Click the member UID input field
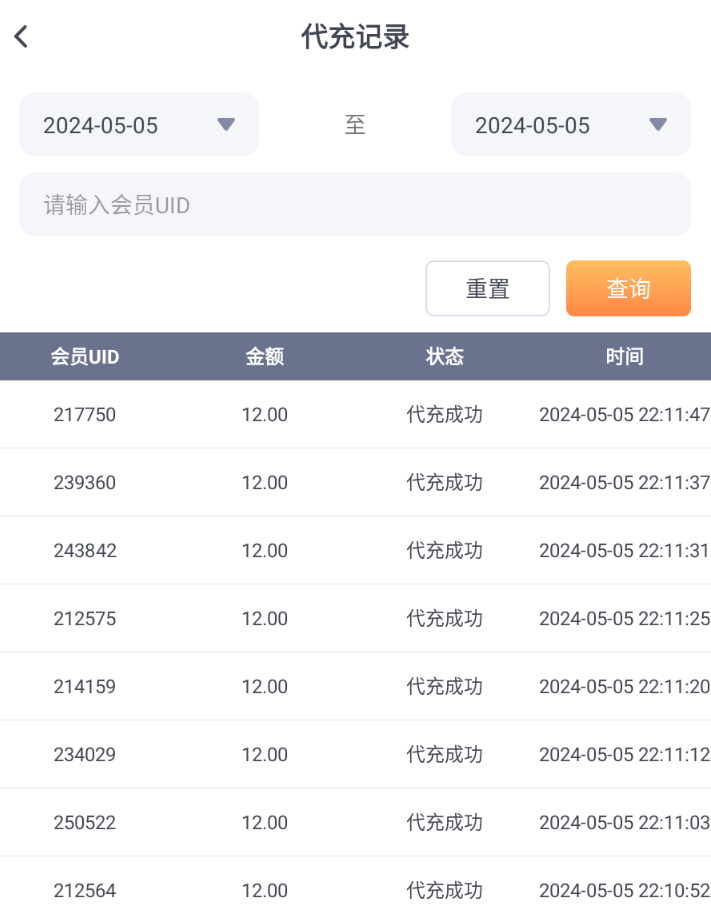Screen dimensions: 711x906 coord(354,205)
